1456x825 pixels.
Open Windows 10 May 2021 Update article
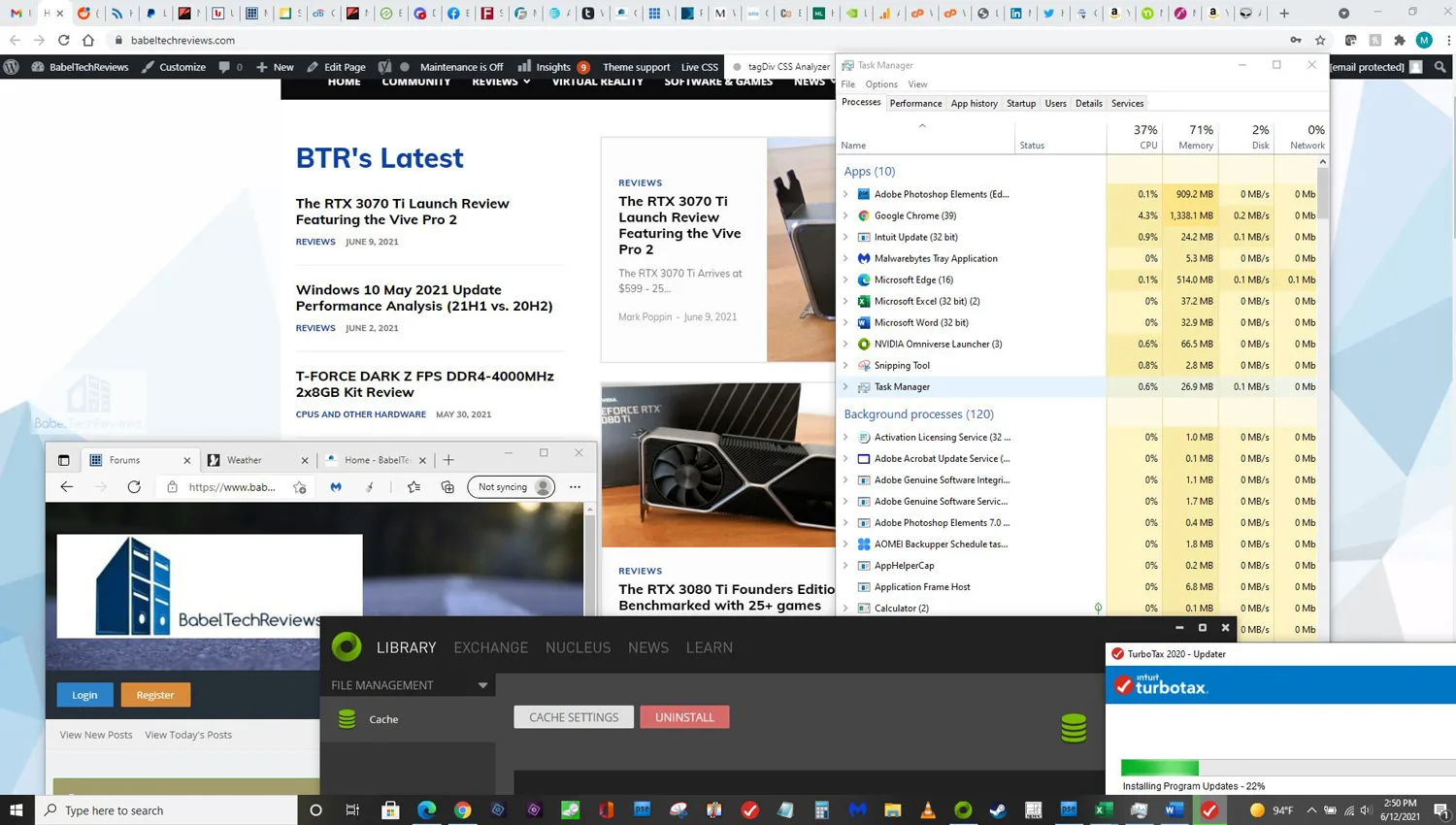424,297
